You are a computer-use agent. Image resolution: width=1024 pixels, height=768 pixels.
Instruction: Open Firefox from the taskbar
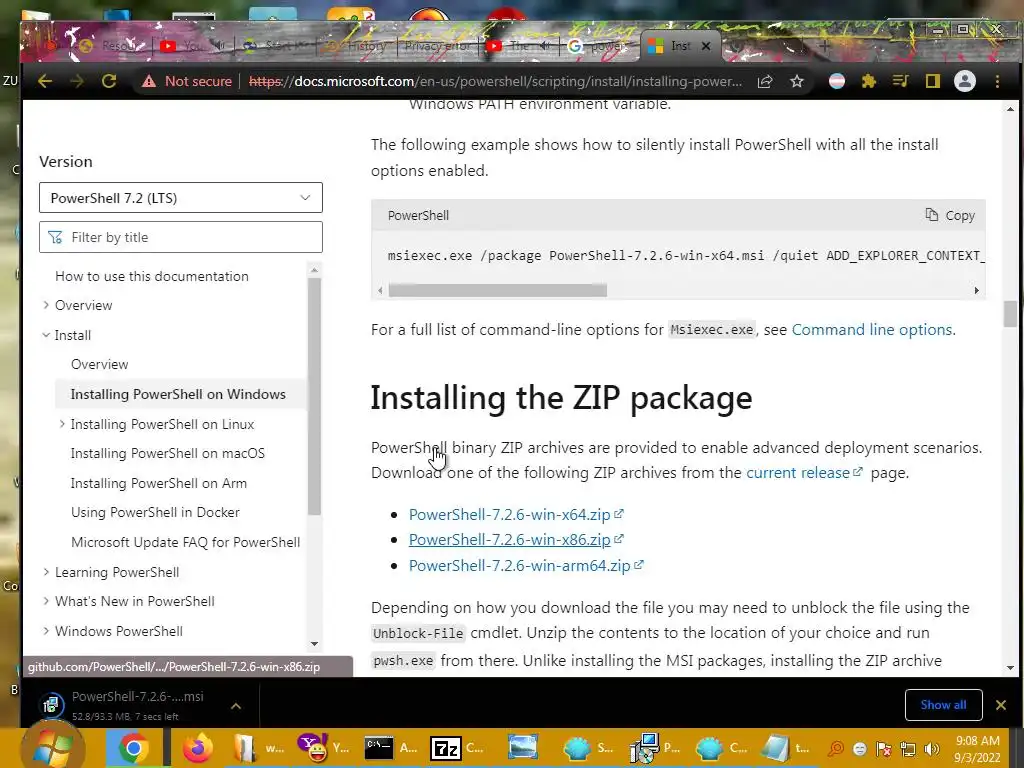tap(198, 748)
